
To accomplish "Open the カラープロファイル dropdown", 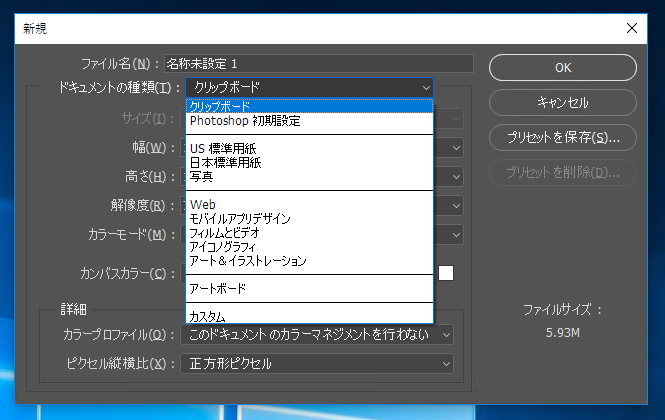I will pyautogui.click(x=317, y=335).
